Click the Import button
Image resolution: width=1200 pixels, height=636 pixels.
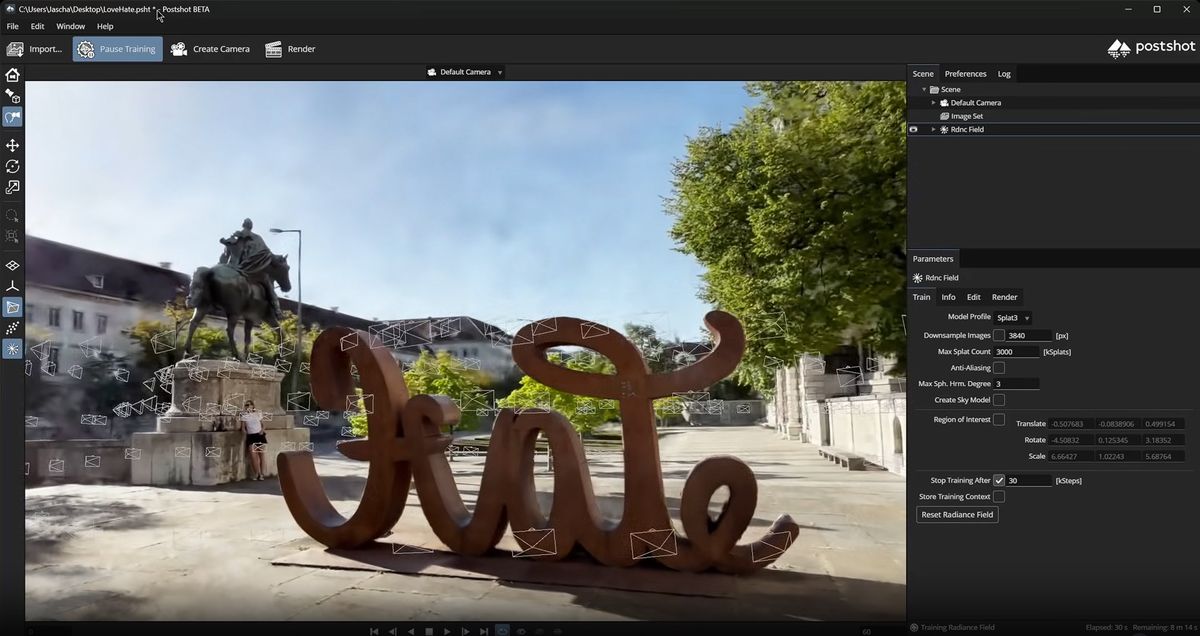tap(35, 49)
